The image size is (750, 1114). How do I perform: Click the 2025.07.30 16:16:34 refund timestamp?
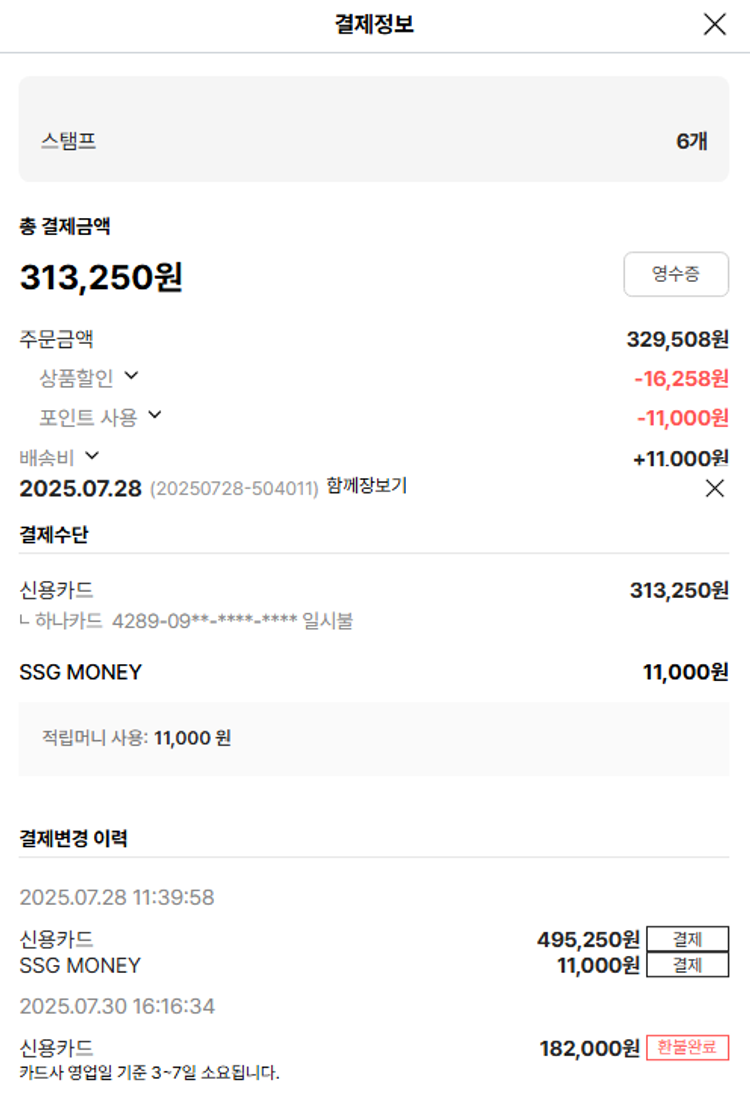coord(117,1006)
